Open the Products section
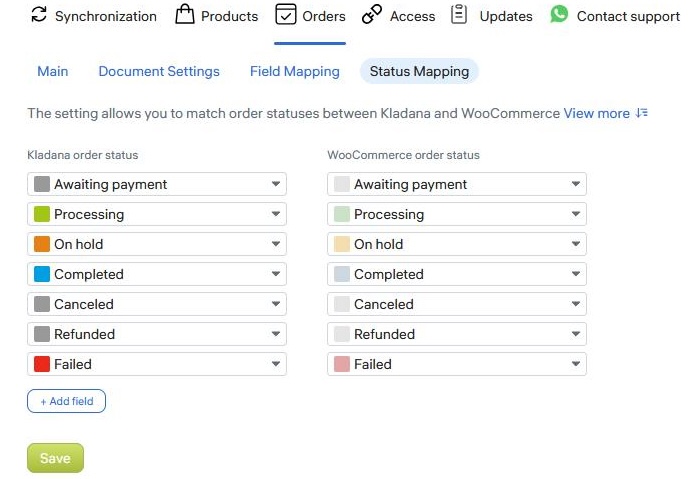 pyautogui.click(x=217, y=16)
